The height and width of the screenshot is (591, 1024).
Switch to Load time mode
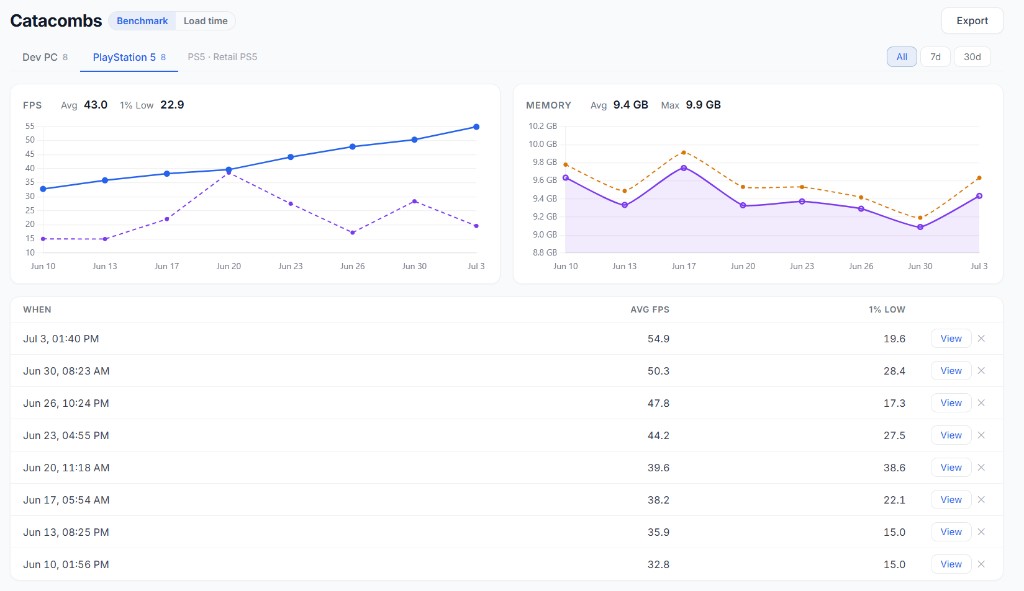pyautogui.click(x=205, y=21)
